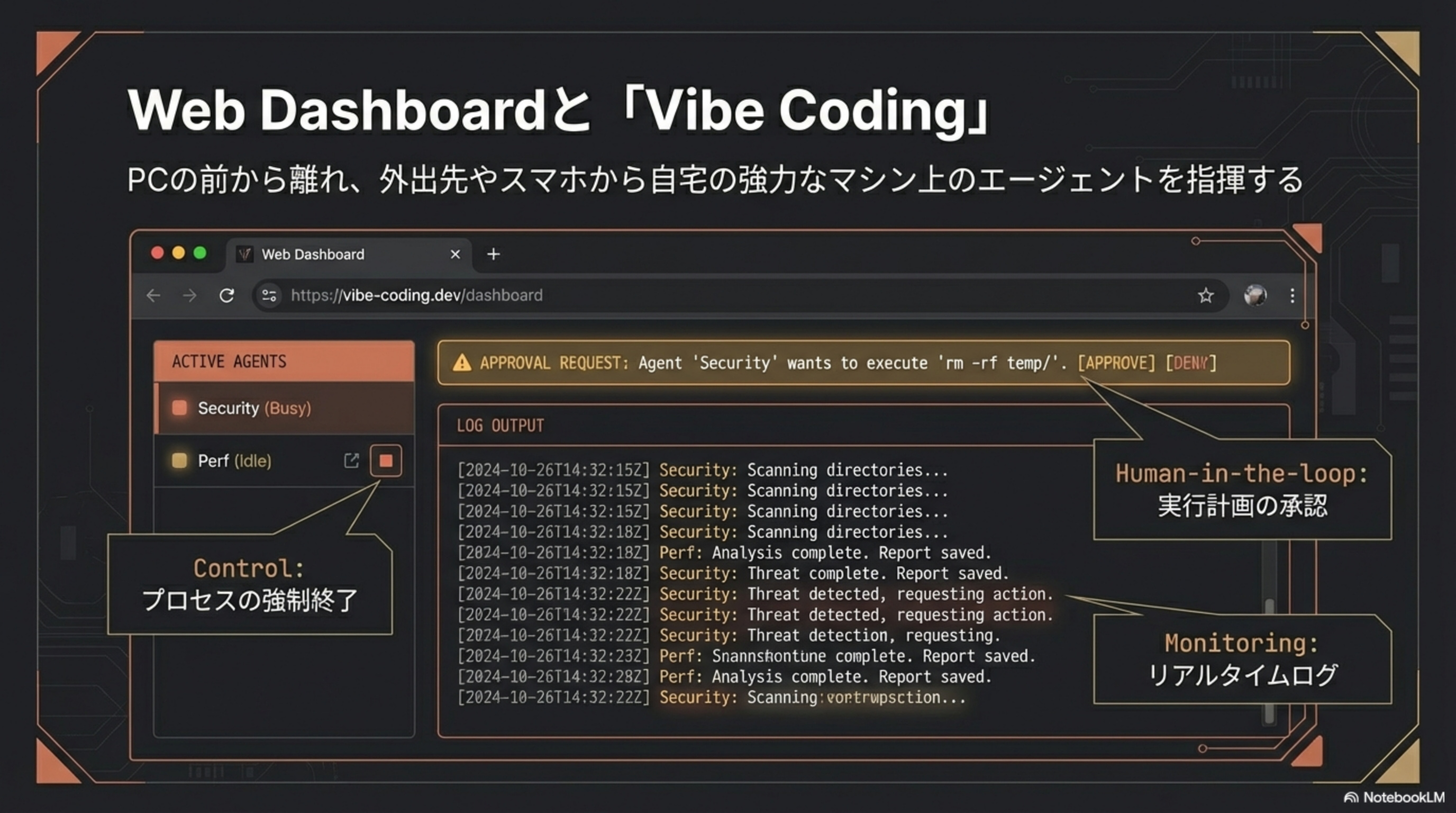
Task: Click the browser forward arrow
Action: 190,295
